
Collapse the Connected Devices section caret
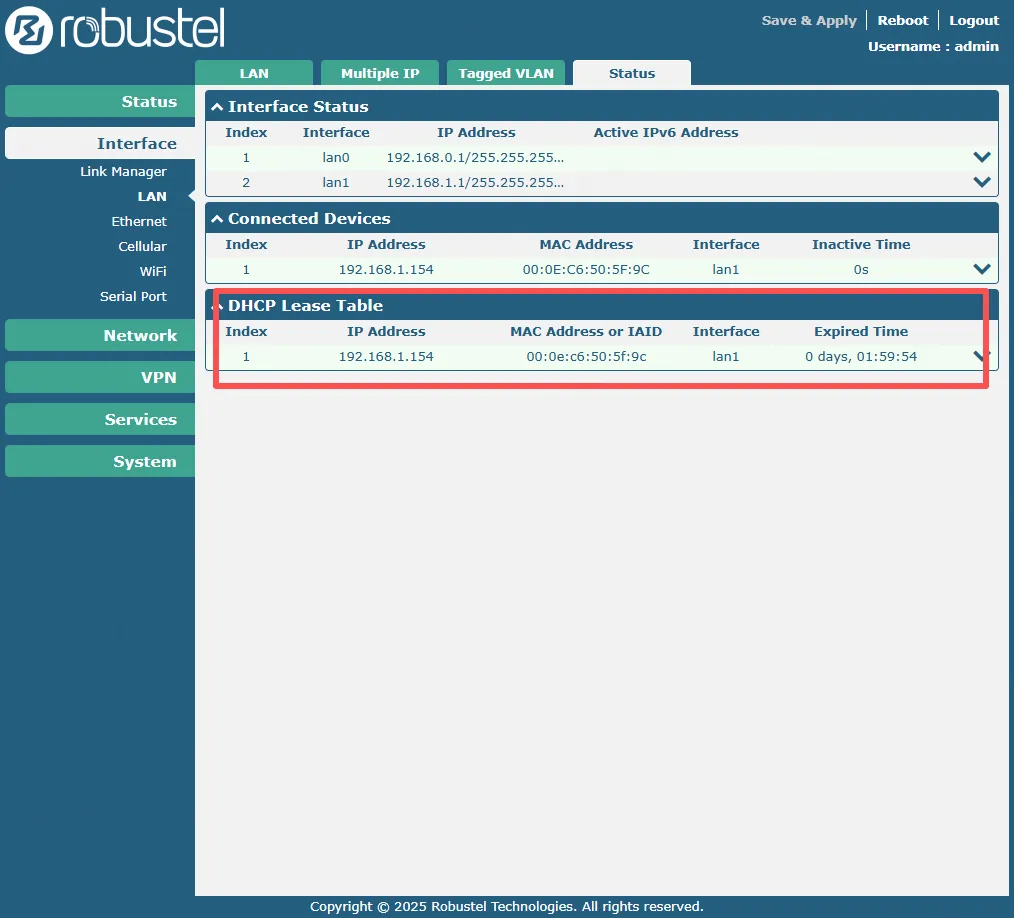[x=217, y=219]
